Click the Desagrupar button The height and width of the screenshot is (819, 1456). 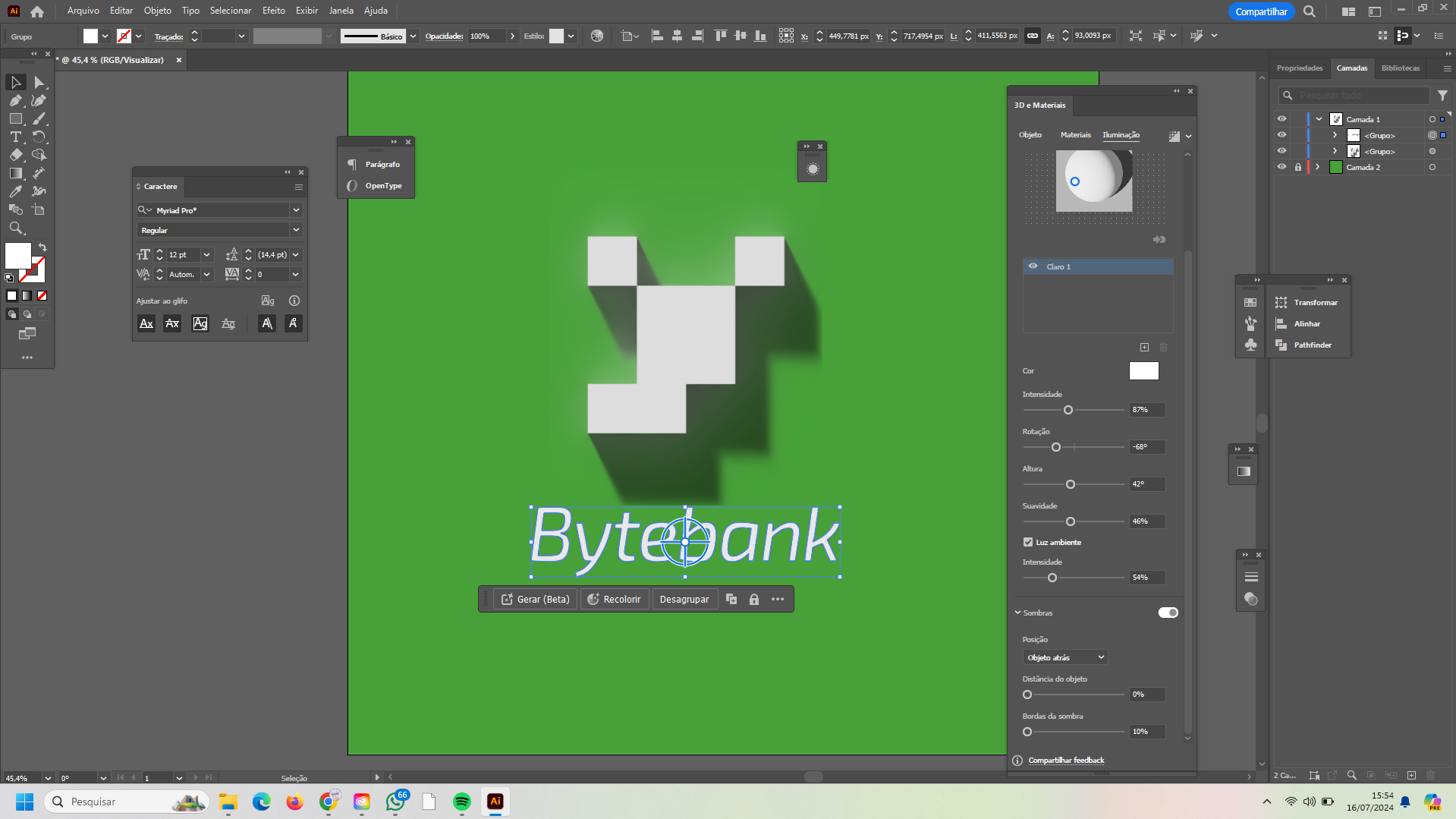[684, 600]
